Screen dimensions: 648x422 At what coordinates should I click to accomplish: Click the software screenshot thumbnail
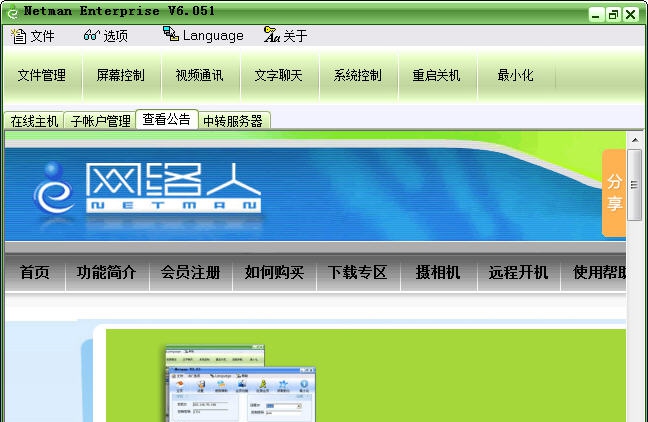(241, 383)
